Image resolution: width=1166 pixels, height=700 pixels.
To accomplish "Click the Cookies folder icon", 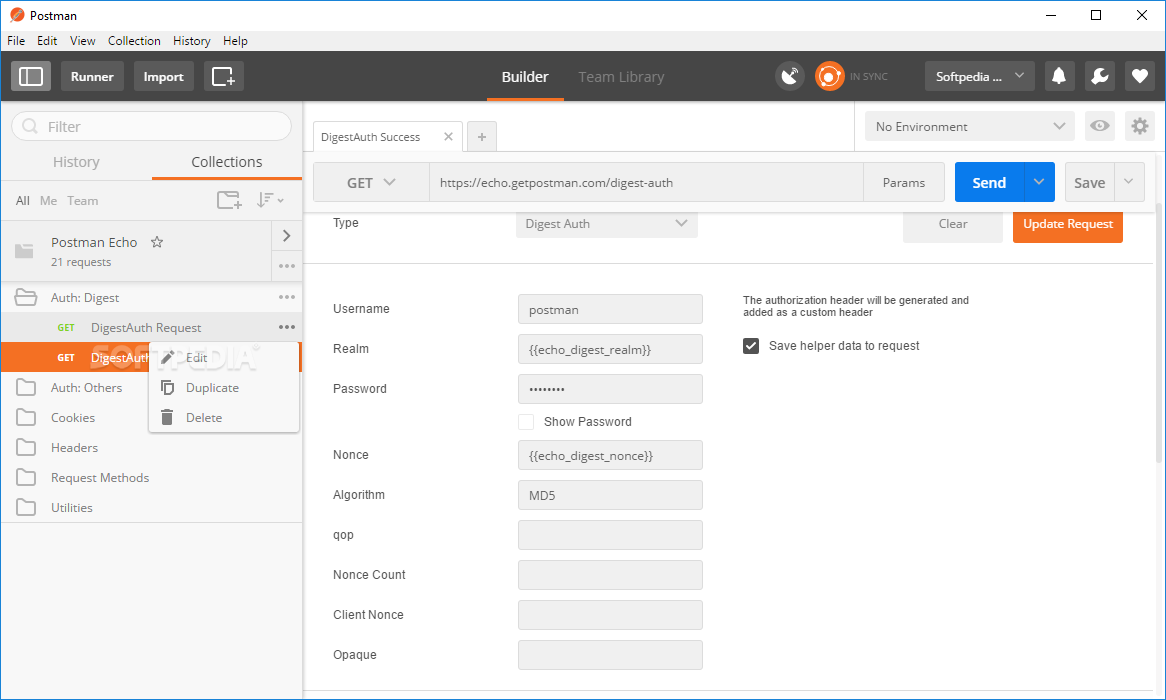I will click(26, 417).
